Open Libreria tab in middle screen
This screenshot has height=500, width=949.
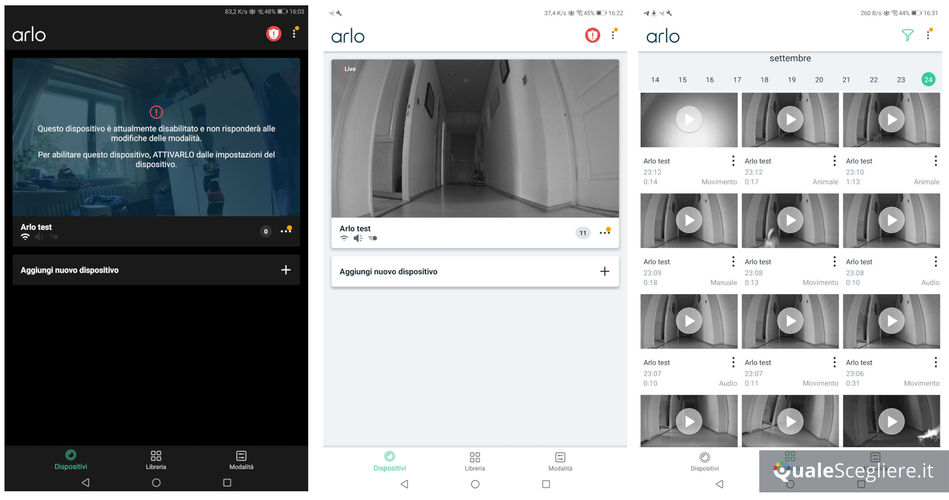(474, 461)
